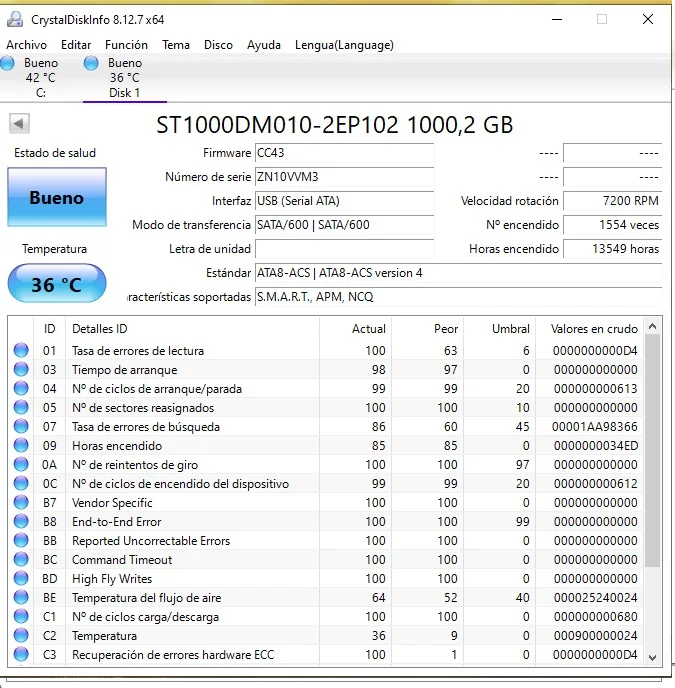Viewport: 675px width, 688px height.
Task: Click raw value 000900000024
Action: pos(595,635)
